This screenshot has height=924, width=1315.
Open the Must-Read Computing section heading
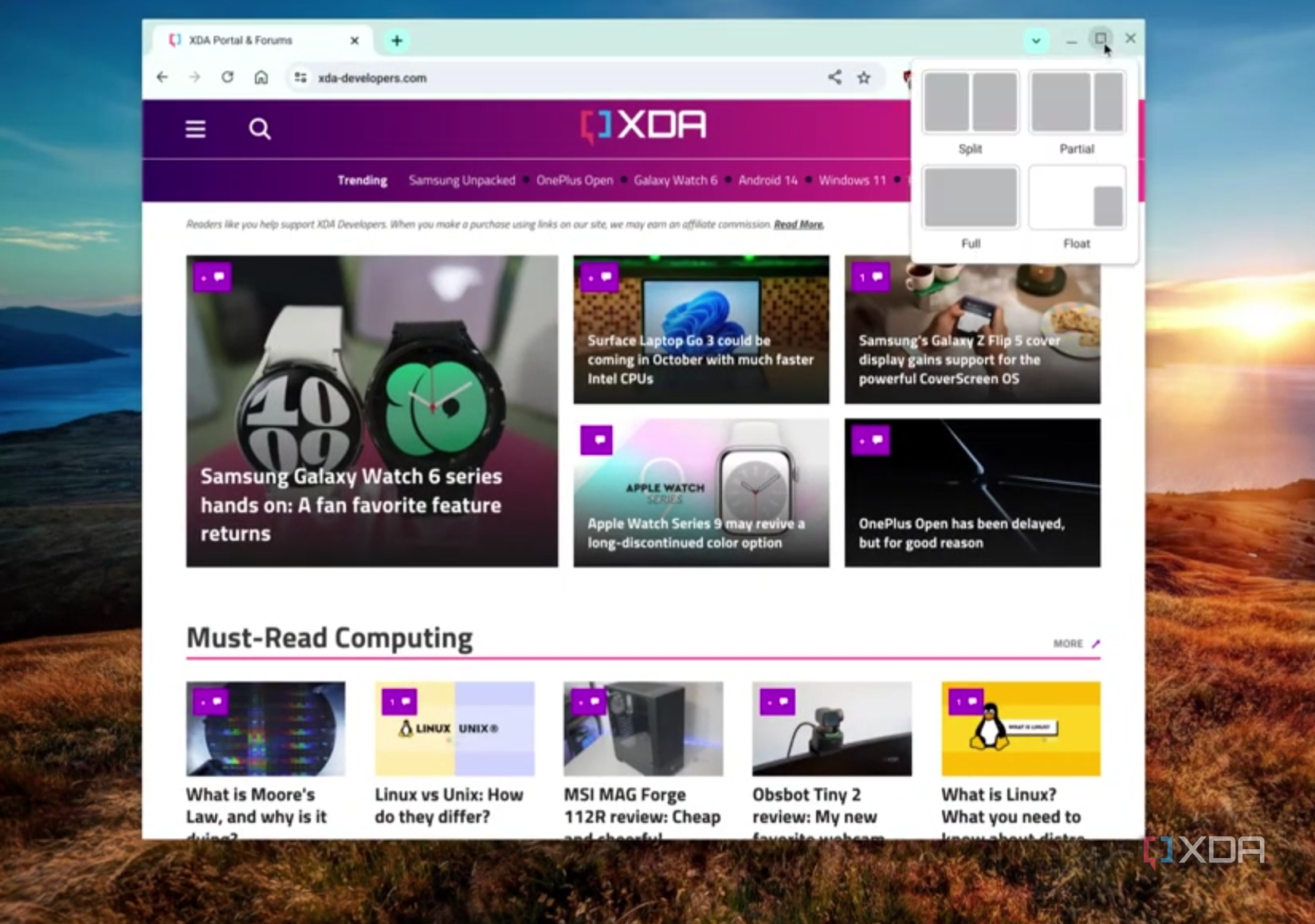click(329, 638)
